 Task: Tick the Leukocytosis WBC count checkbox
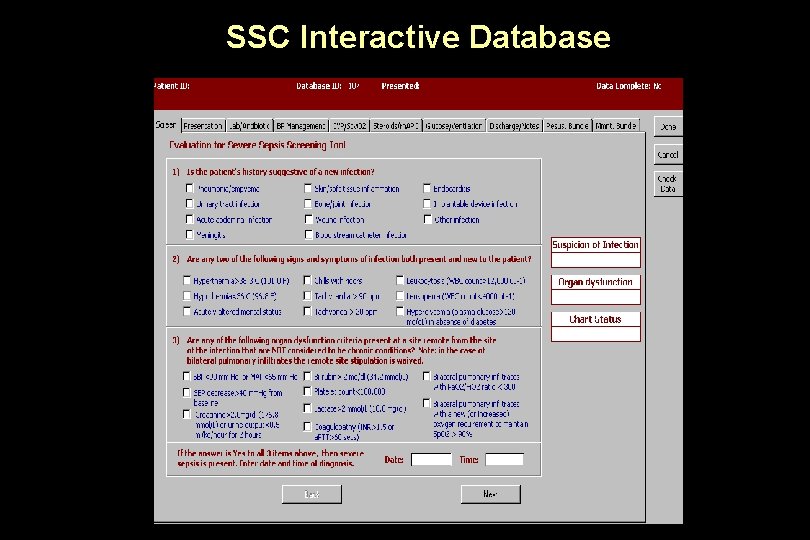[x=400, y=281]
